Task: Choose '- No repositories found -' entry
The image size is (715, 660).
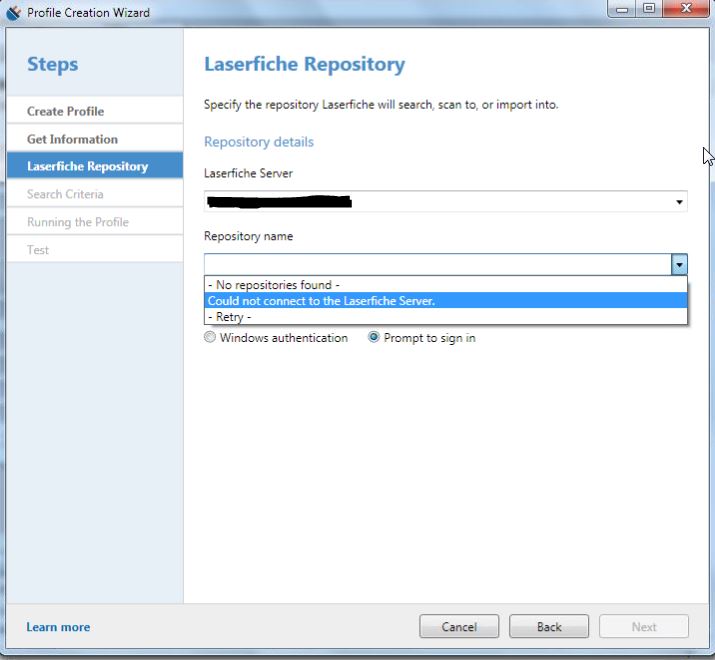Action: click(446, 285)
